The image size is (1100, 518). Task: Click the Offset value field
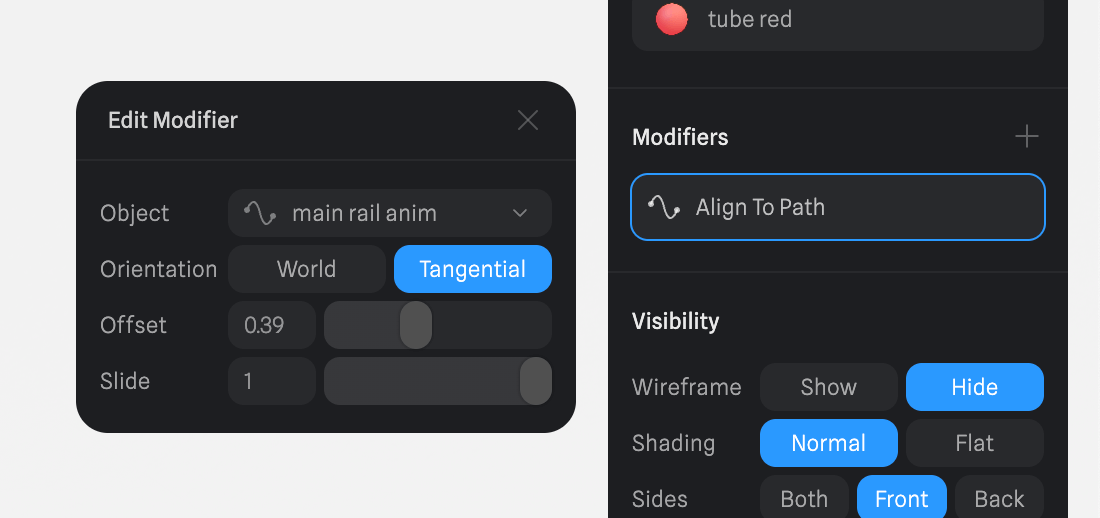point(272,325)
